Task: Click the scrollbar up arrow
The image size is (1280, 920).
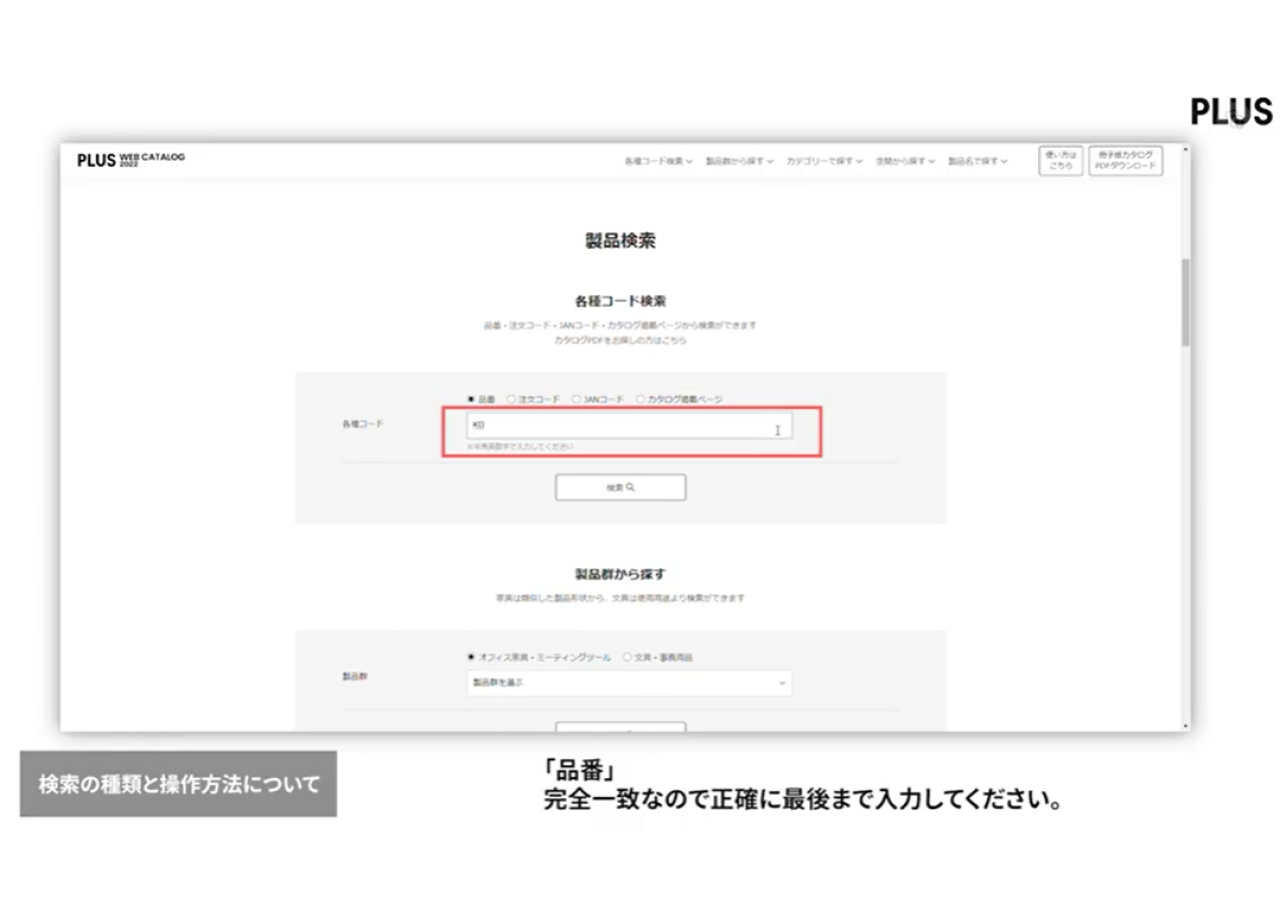Action: 1186,149
